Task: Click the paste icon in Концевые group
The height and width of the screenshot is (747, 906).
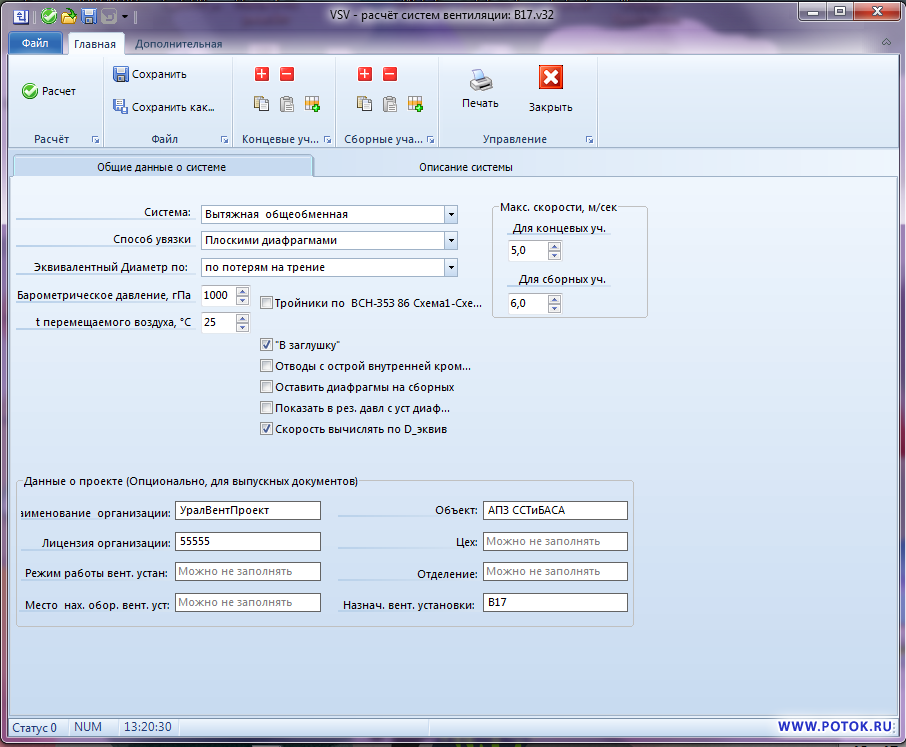Action: (x=287, y=104)
